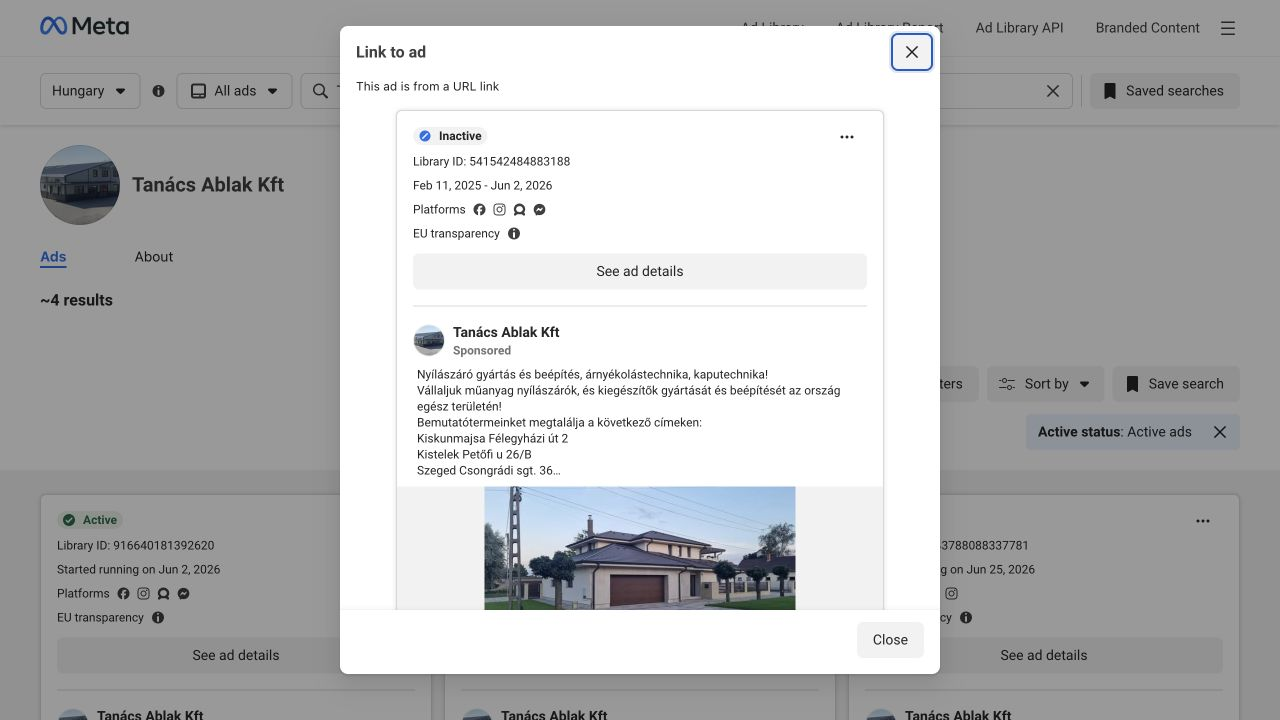This screenshot has height=720, width=1280.
Task: Click Tanács Ablak Kft page profile picture
Action: click(x=80, y=185)
